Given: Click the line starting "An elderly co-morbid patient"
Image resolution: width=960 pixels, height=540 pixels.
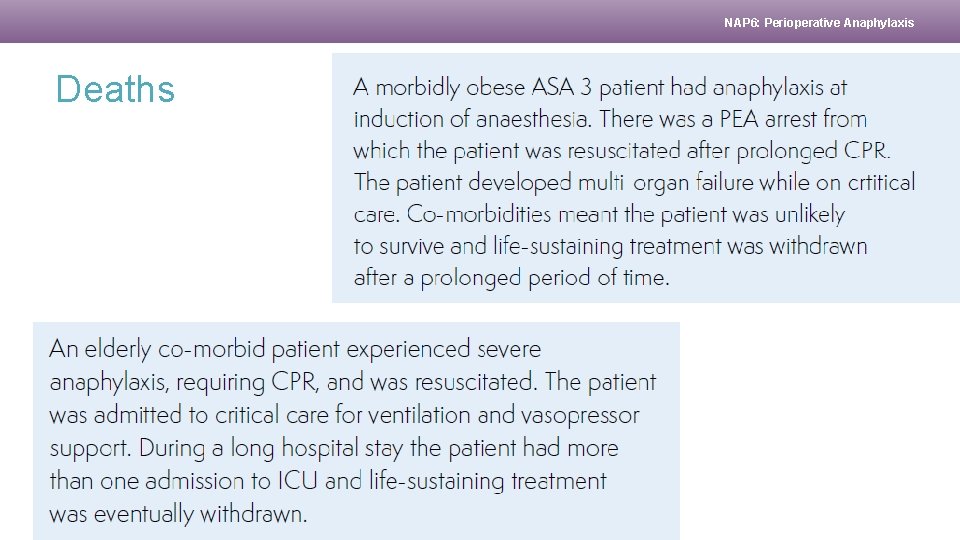Looking at the screenshot, I should [295, 349].
